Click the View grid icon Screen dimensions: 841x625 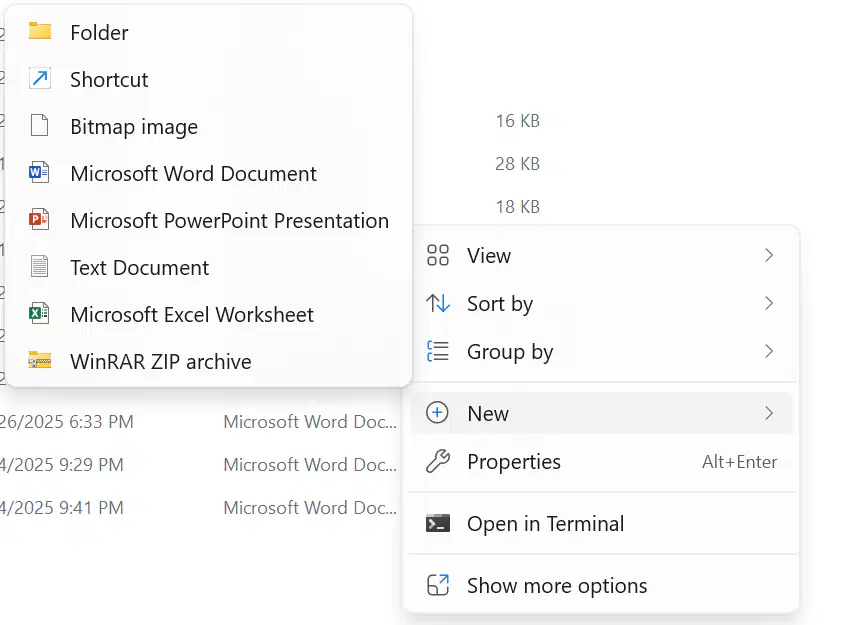438,255
